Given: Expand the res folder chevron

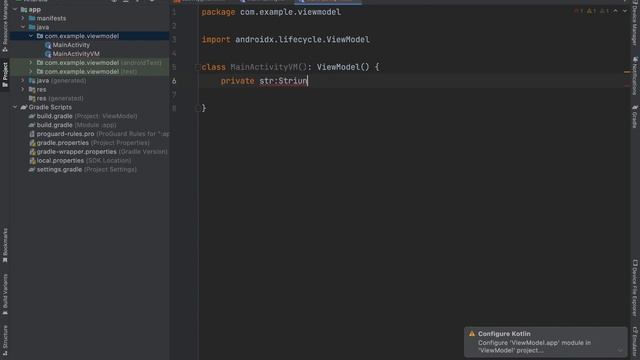Looking at the screenshot, I should (23, 89).
